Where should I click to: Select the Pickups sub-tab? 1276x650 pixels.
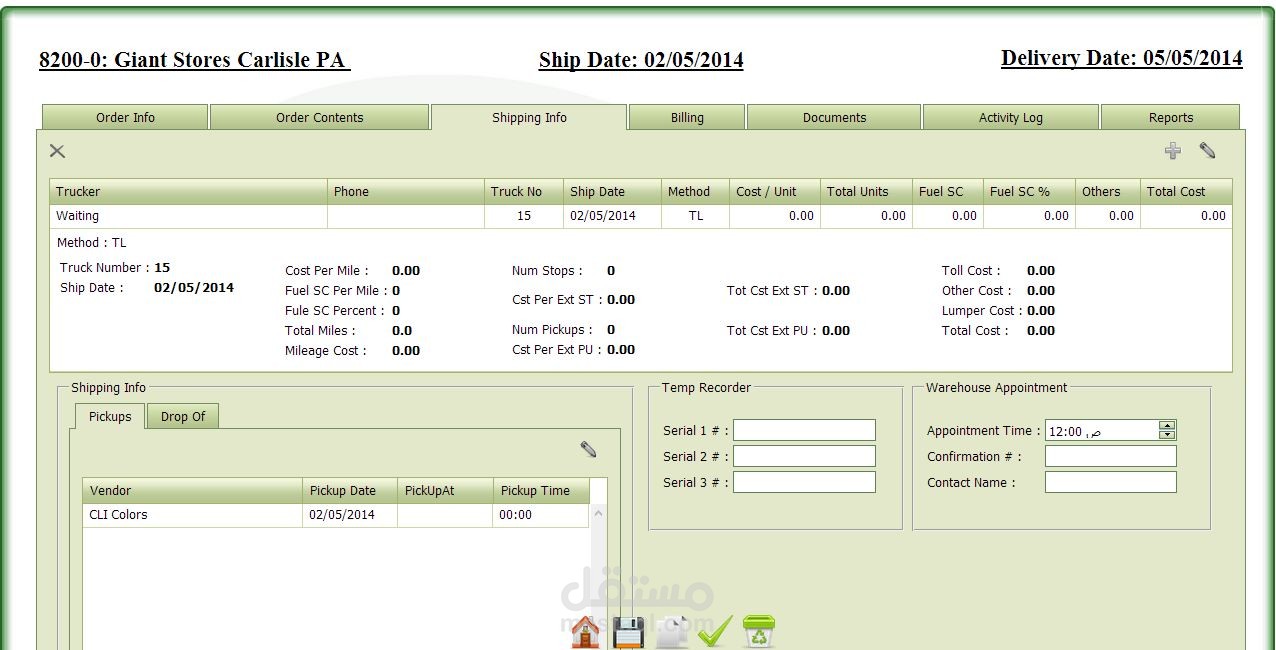[x=110, y=416]
